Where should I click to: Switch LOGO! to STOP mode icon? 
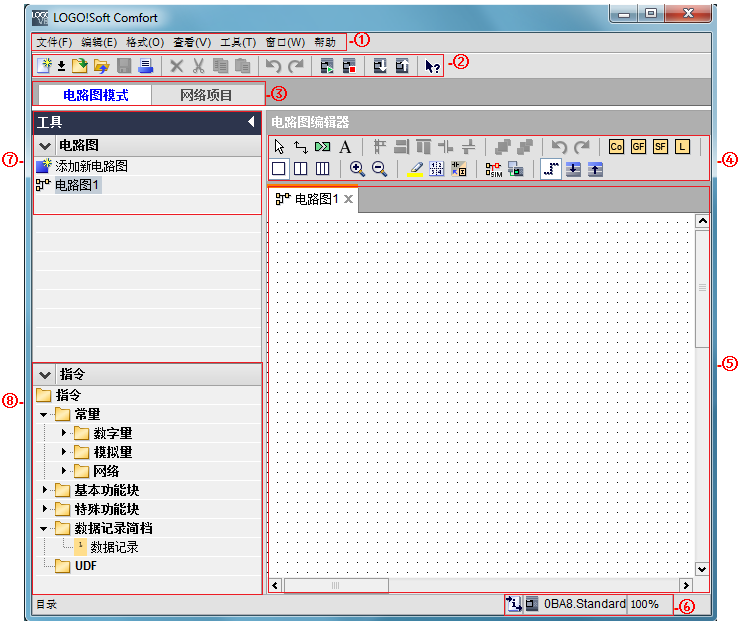pyautogui.click(x=349, y=66)
